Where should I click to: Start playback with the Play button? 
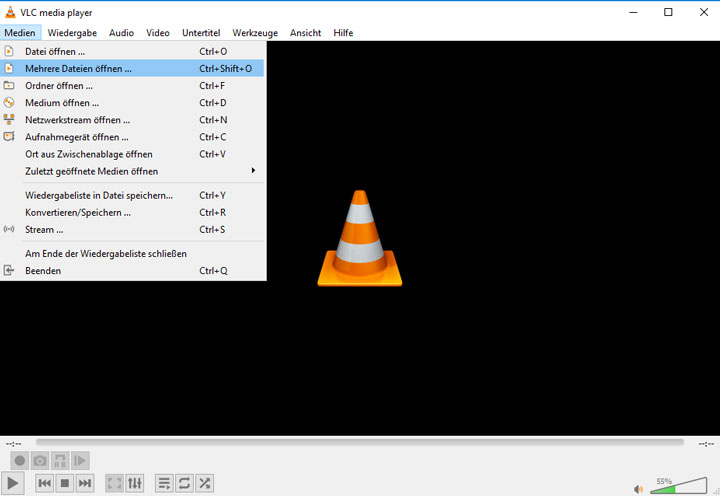(x=12, y=483)
